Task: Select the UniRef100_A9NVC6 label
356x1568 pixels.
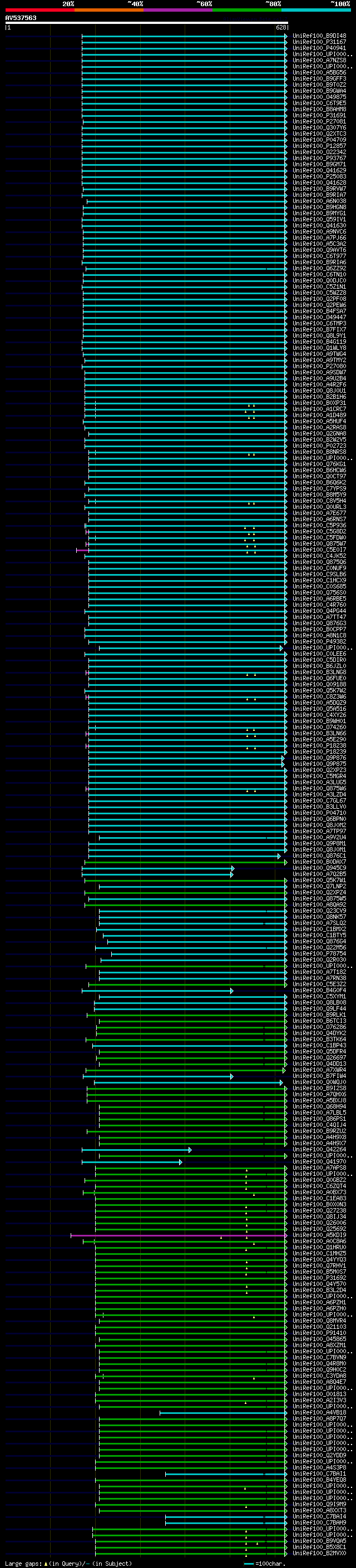Action: click(x=319, y=231)
